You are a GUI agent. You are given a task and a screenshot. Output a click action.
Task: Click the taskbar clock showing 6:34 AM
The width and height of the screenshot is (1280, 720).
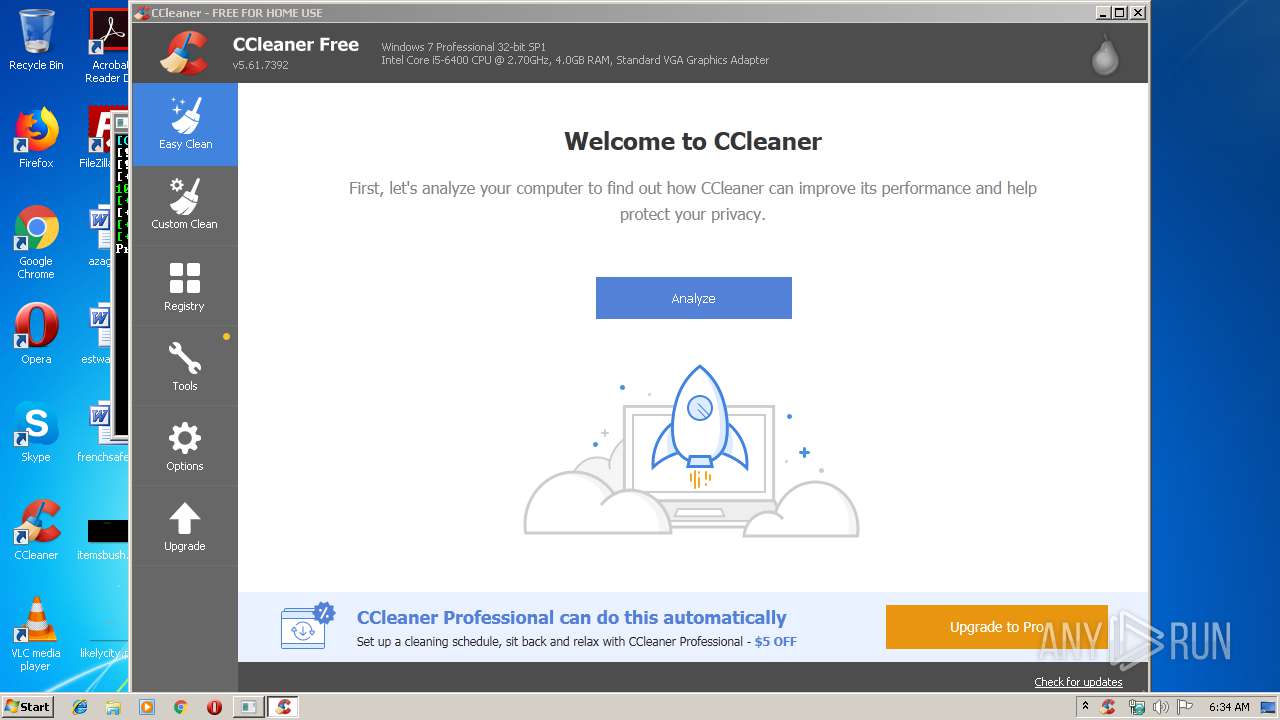tap(1229, 707)
